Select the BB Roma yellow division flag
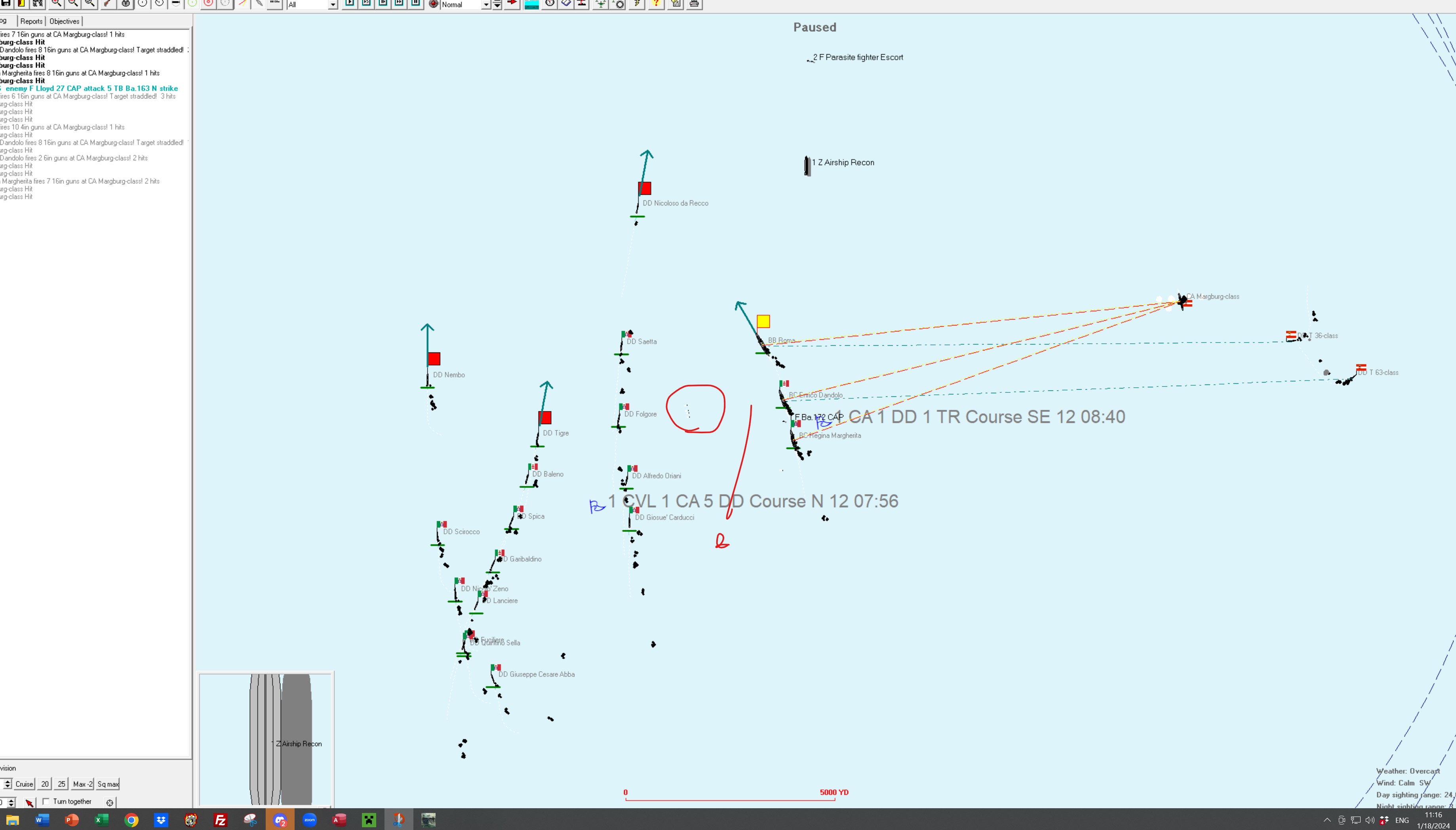1456x830 pixels. coord(763,322)
